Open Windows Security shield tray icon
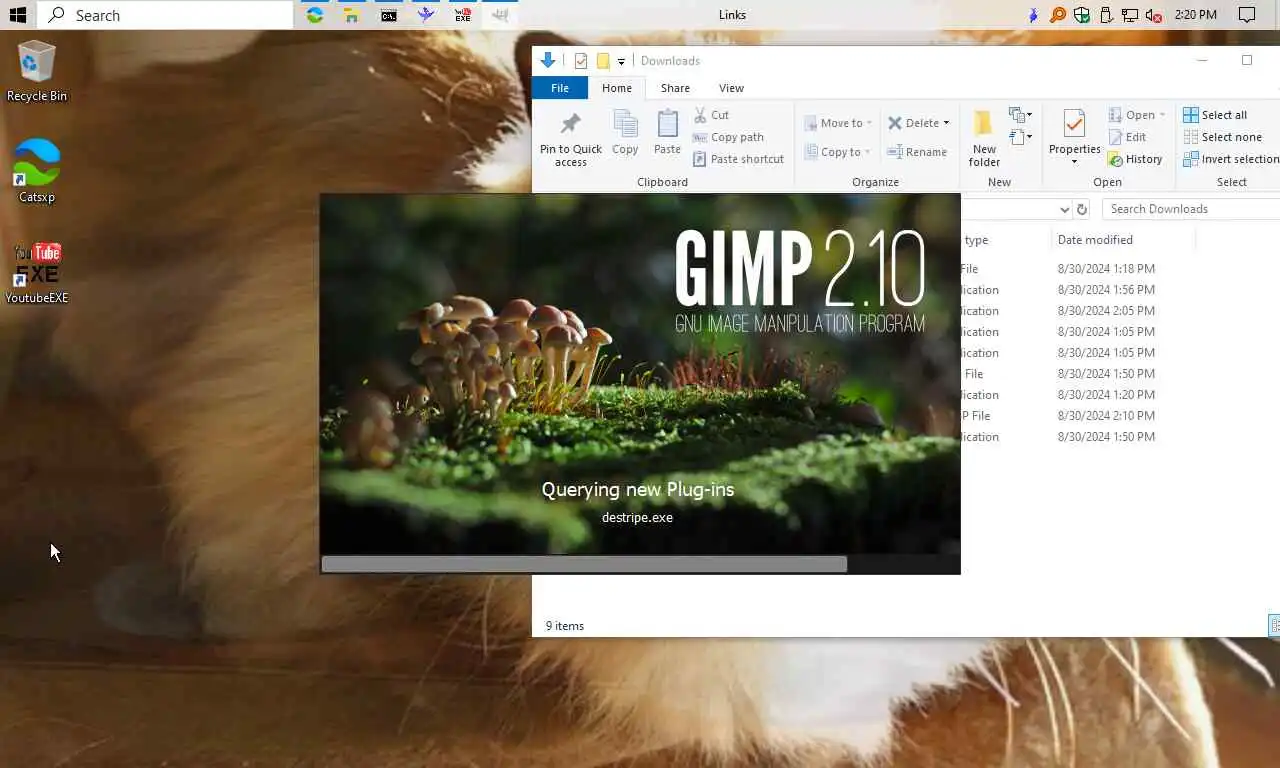The image size is (1280, 768). coord(1082,15)
